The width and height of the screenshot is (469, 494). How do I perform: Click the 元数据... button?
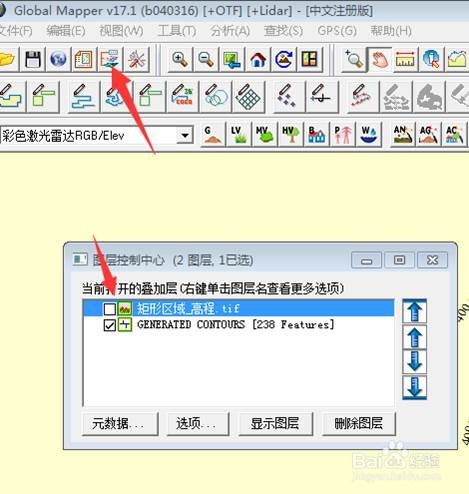tap(120, 424)
